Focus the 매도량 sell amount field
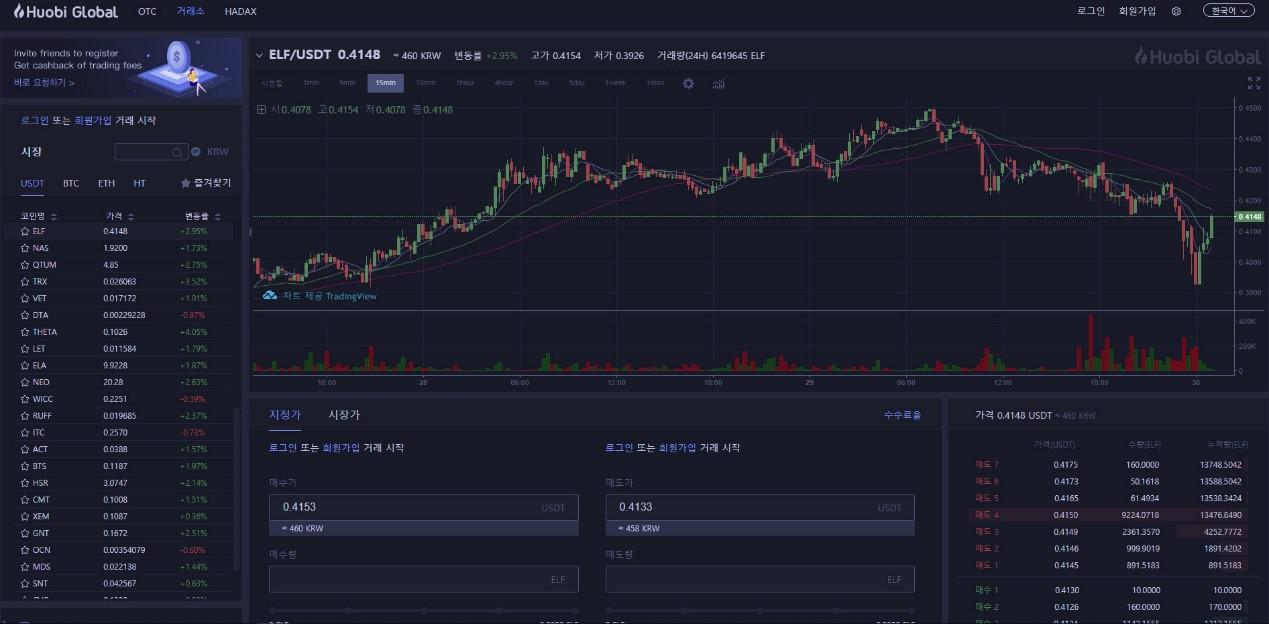The width and height of the screenshot is (1269, 624). [760, 579]
